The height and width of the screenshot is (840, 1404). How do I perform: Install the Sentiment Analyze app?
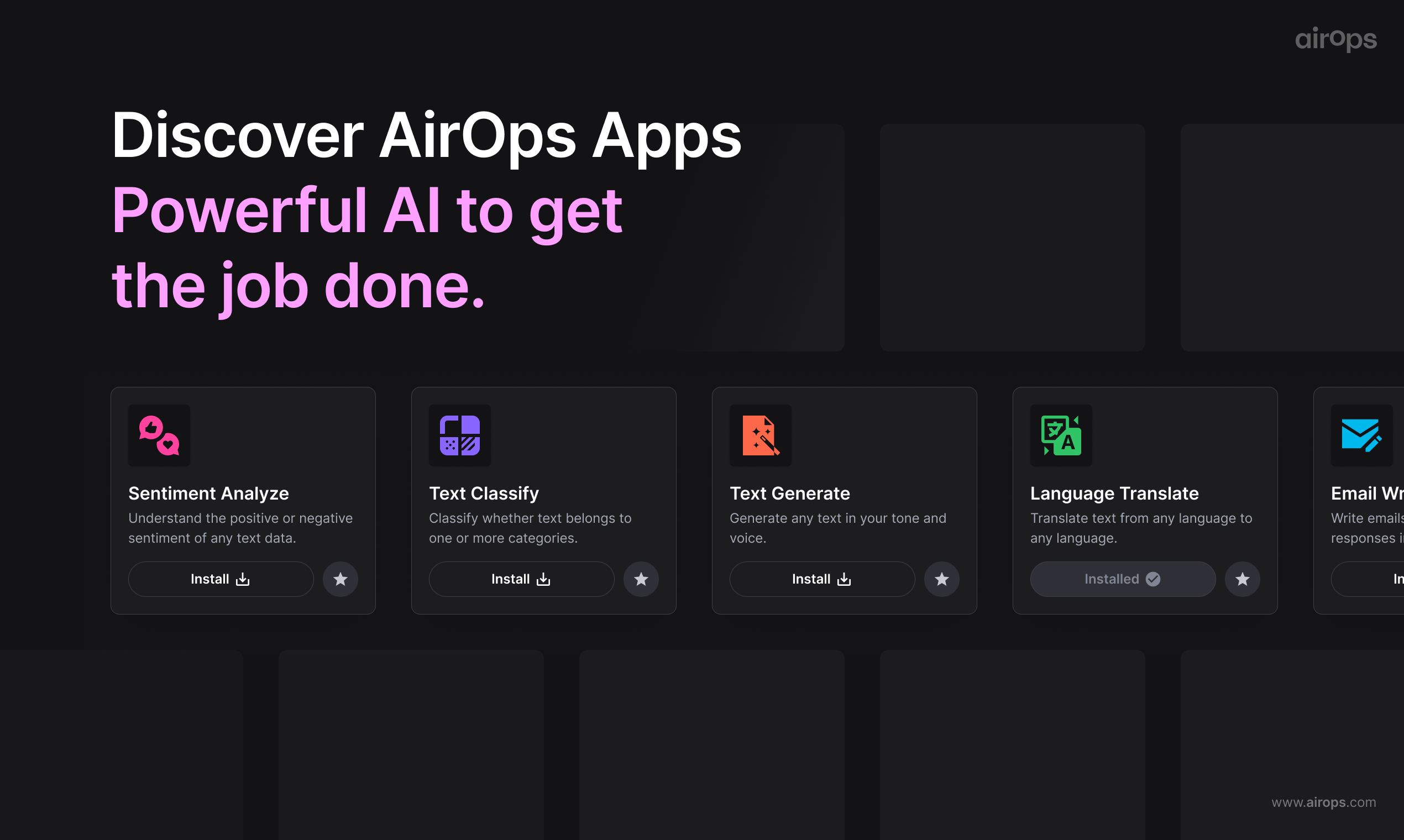[x=221, y=579]
